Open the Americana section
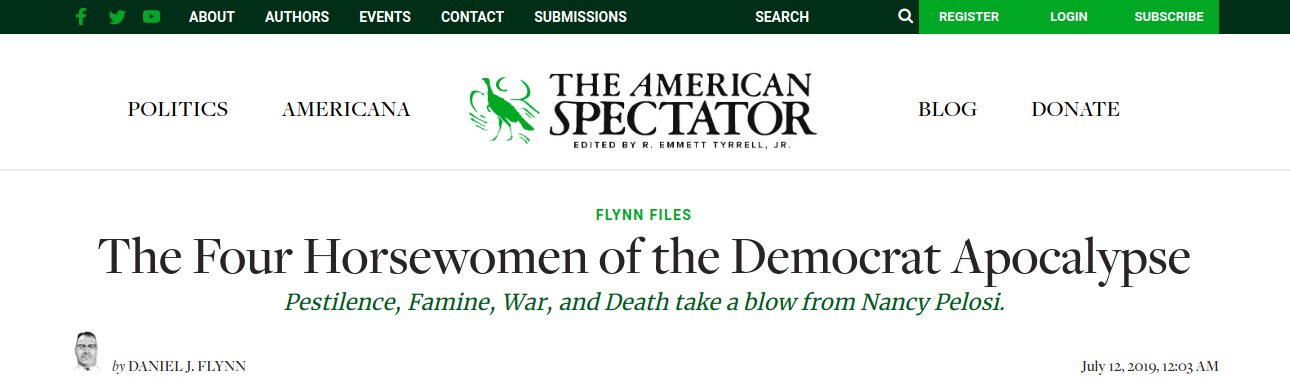Screen dimensions: 1290x381 pyautogui.click(x=346, y=110)
